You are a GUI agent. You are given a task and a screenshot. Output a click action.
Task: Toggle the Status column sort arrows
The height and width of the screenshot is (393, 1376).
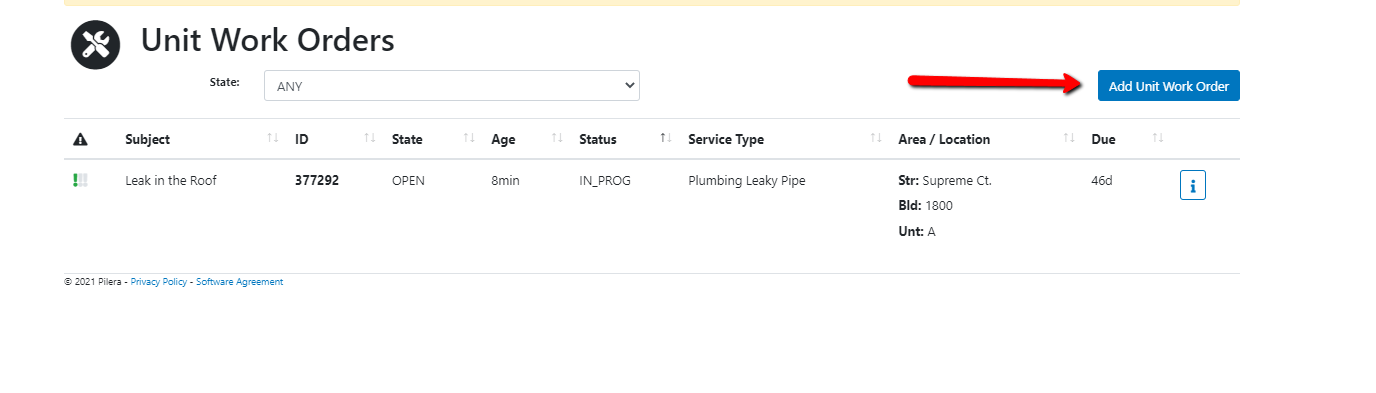click(665, 139)
